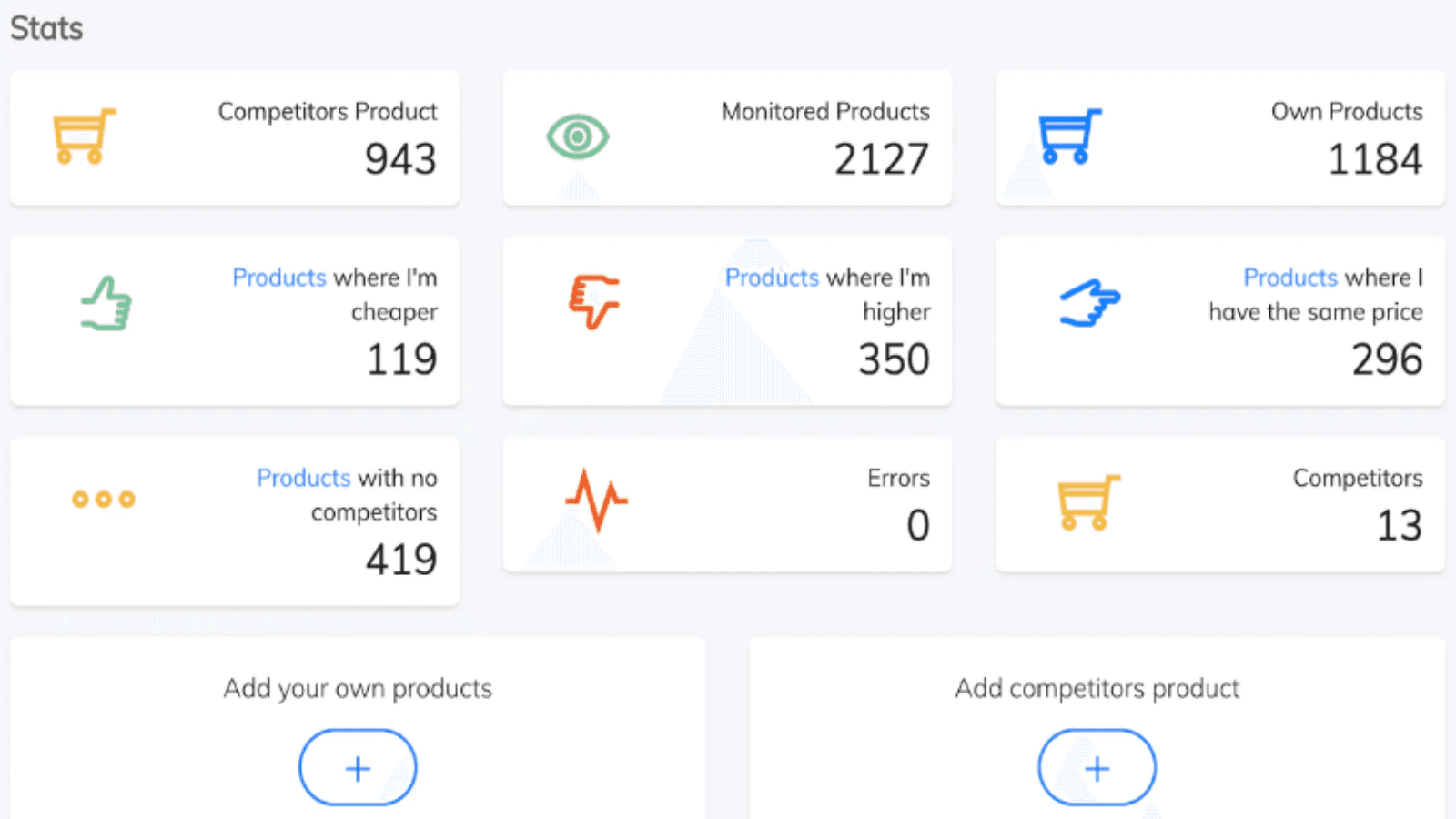Click the three dots icon for products with no competitors
1456x819 pixels.
103,499
